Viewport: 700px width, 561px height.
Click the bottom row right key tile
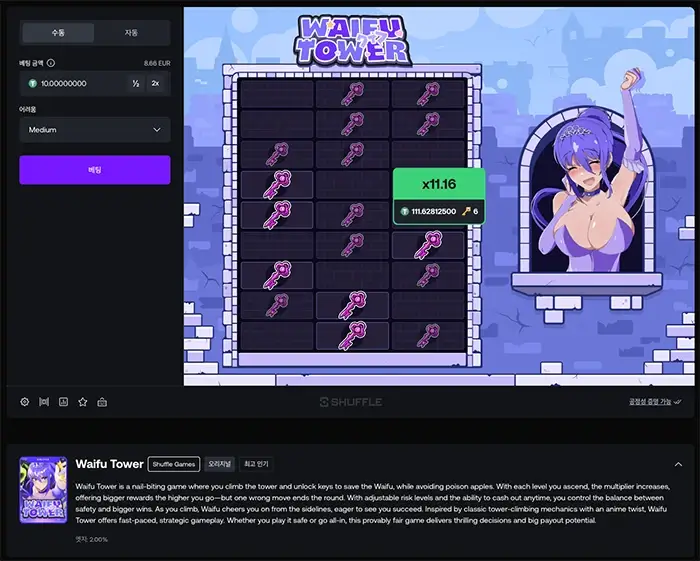coord(428,336)
